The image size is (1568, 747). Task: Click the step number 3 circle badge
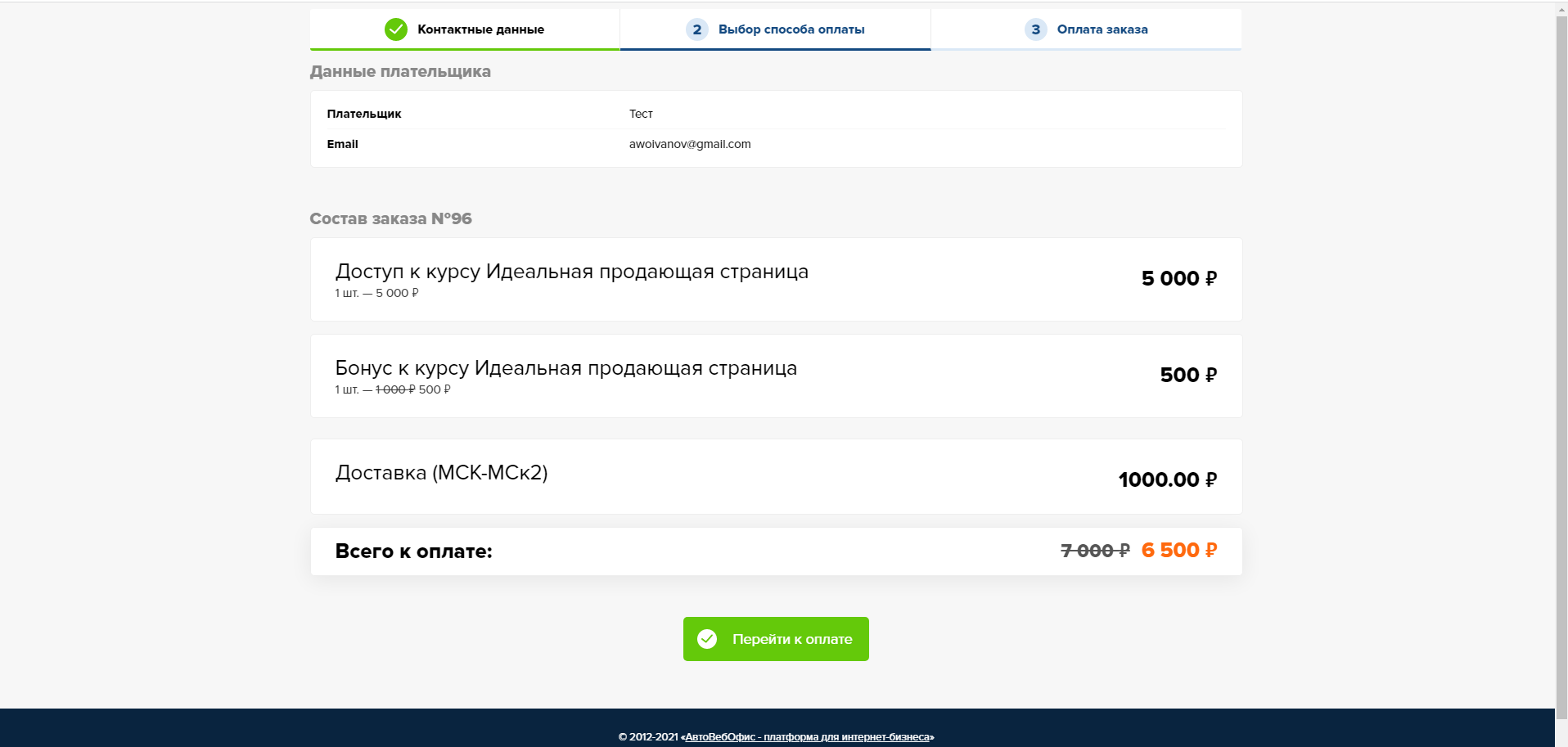coord(1035,29)
